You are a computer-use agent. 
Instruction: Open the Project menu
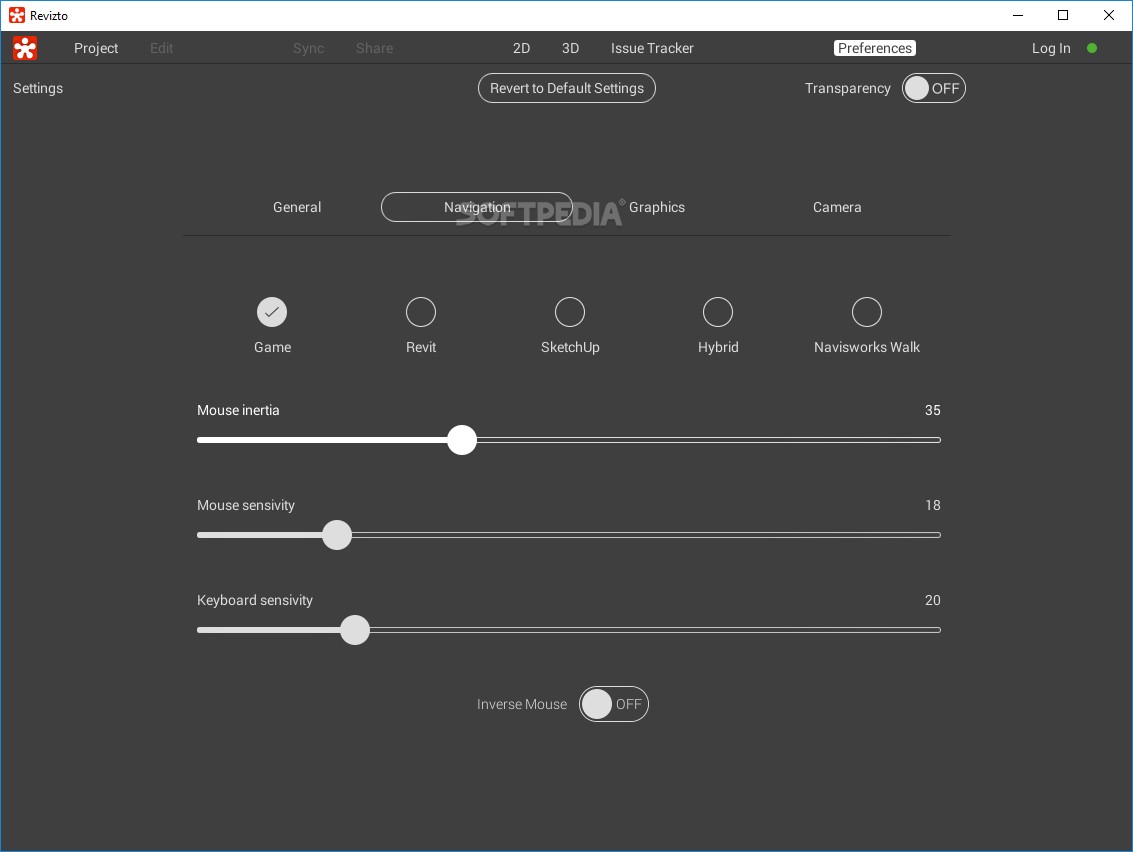click(x=96, y=48)
